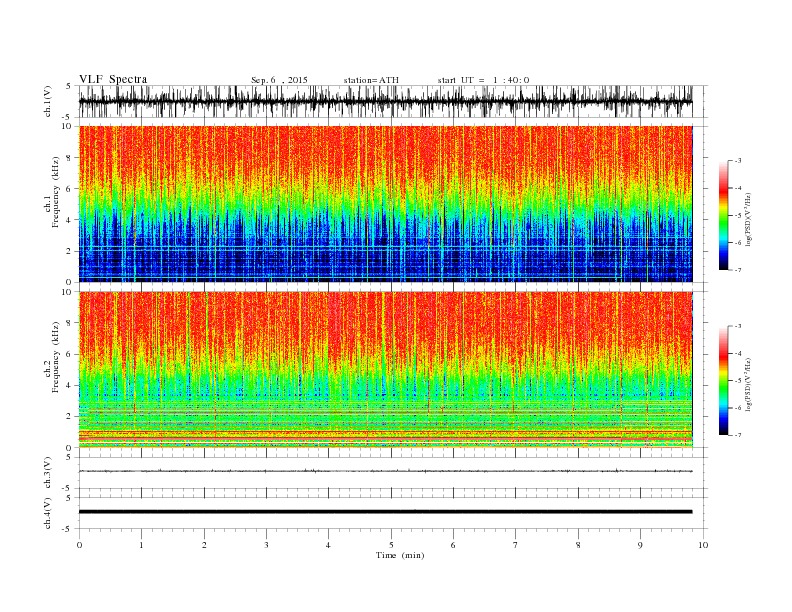This screenshot has height=612, width=792.
Task: Click the "5" minute tick label
Action: [x=391, y=545]
